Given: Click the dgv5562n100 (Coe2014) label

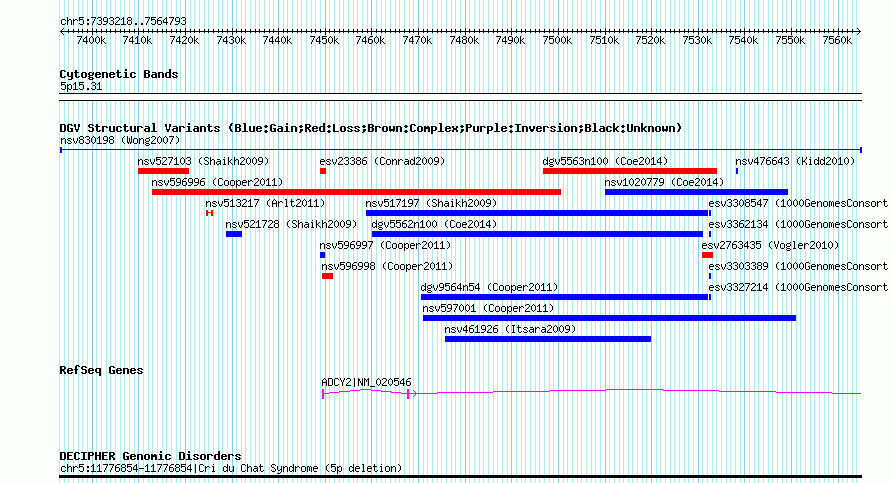Looking at the screenshot, I should [434, 224].
